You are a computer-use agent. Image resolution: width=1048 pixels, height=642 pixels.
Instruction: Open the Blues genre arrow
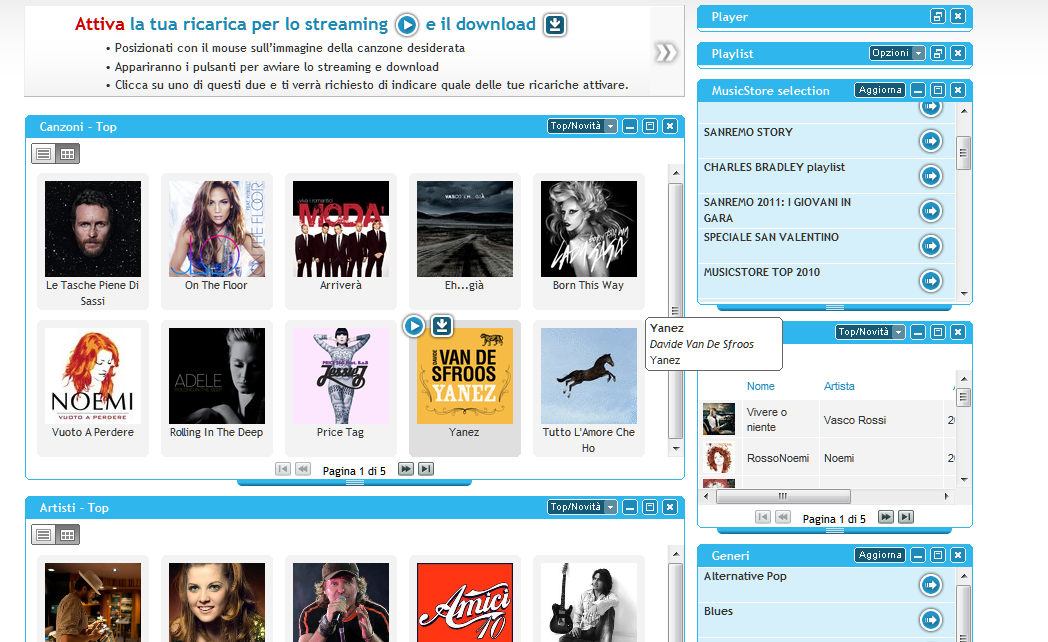[930, 620]
